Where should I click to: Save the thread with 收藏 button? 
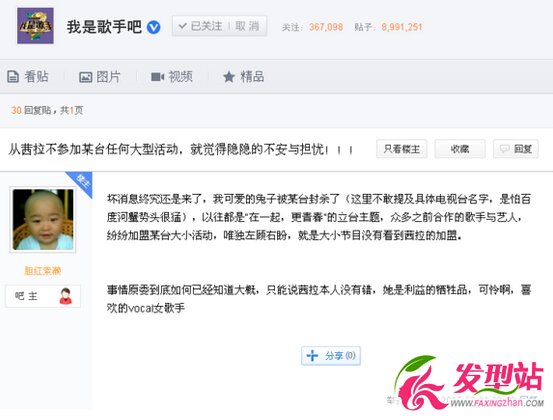pyautogui.click(x=460, y=149)
